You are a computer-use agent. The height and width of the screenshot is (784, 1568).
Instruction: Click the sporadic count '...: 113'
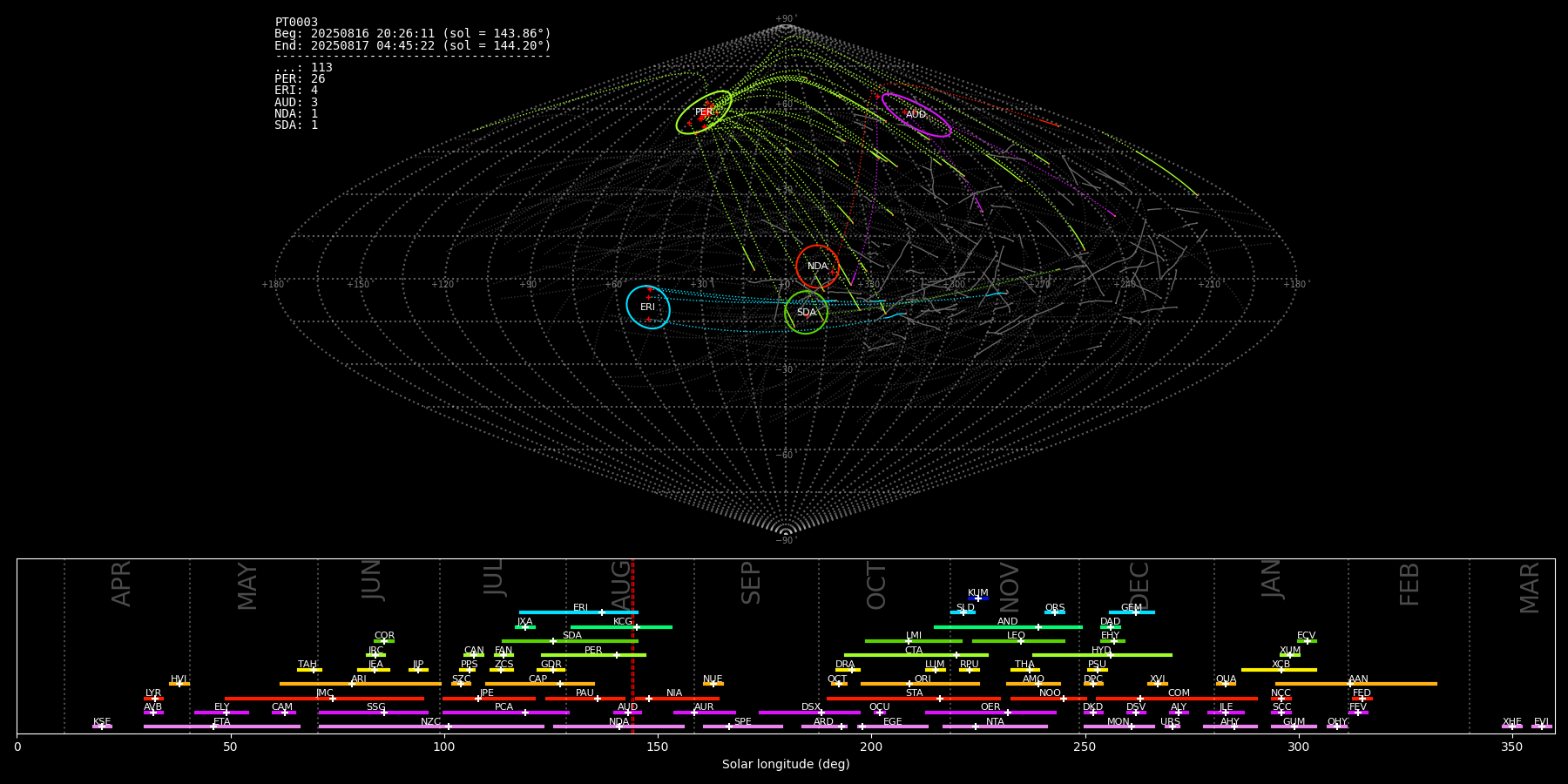tap(303, 67)
